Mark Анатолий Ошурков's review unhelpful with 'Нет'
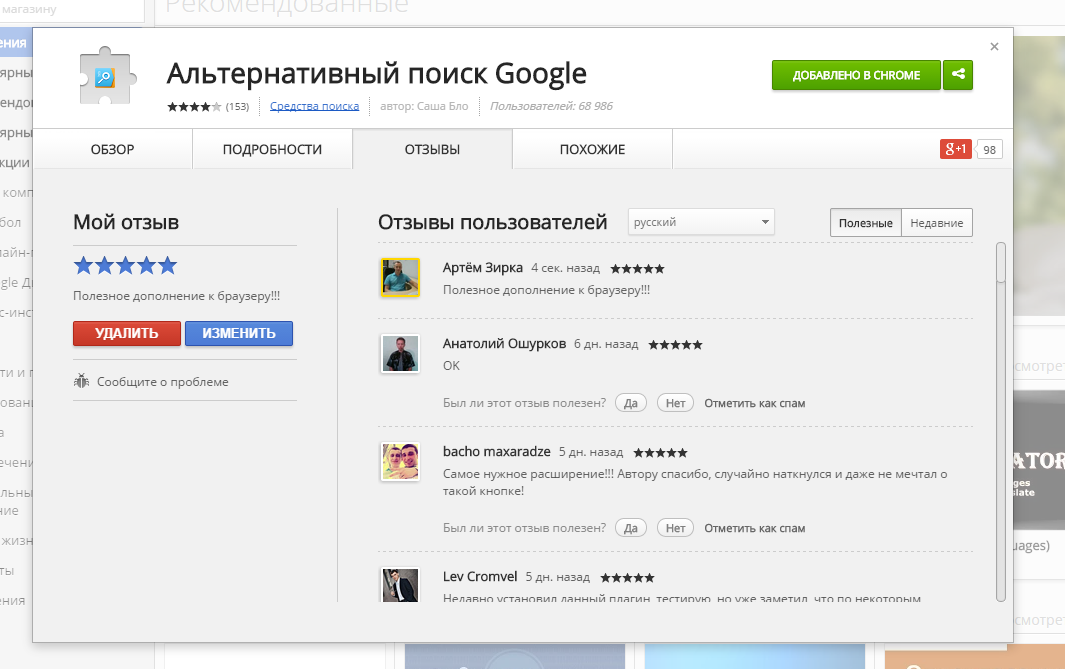1065x669 pixels. click(x=675, y=403)
